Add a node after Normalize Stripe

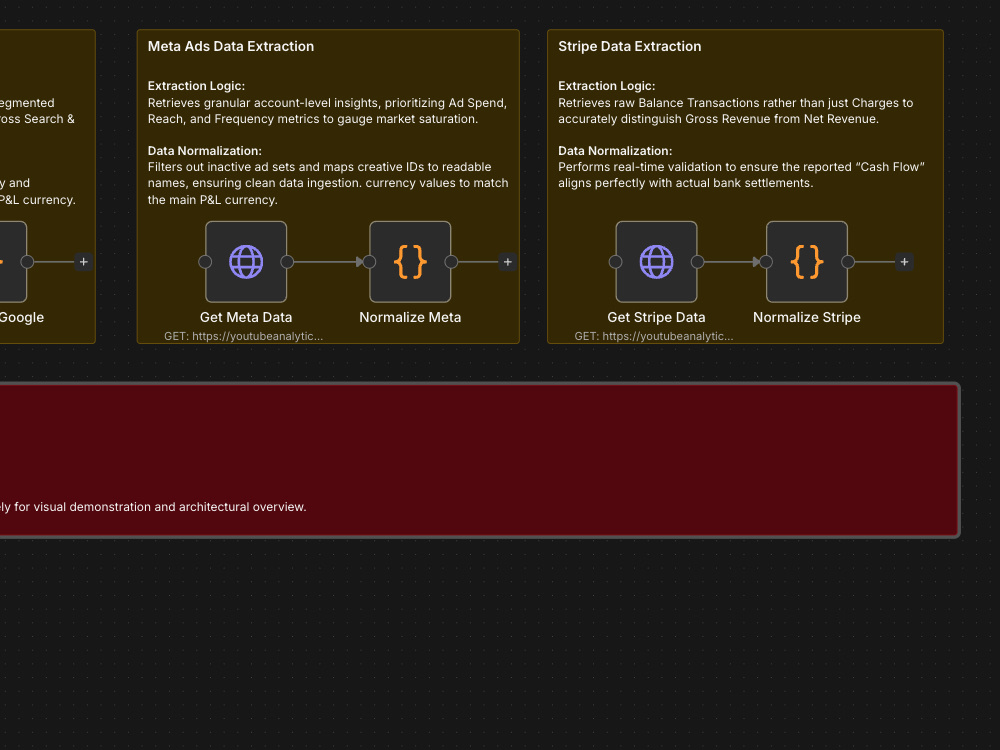pos(904,261)
